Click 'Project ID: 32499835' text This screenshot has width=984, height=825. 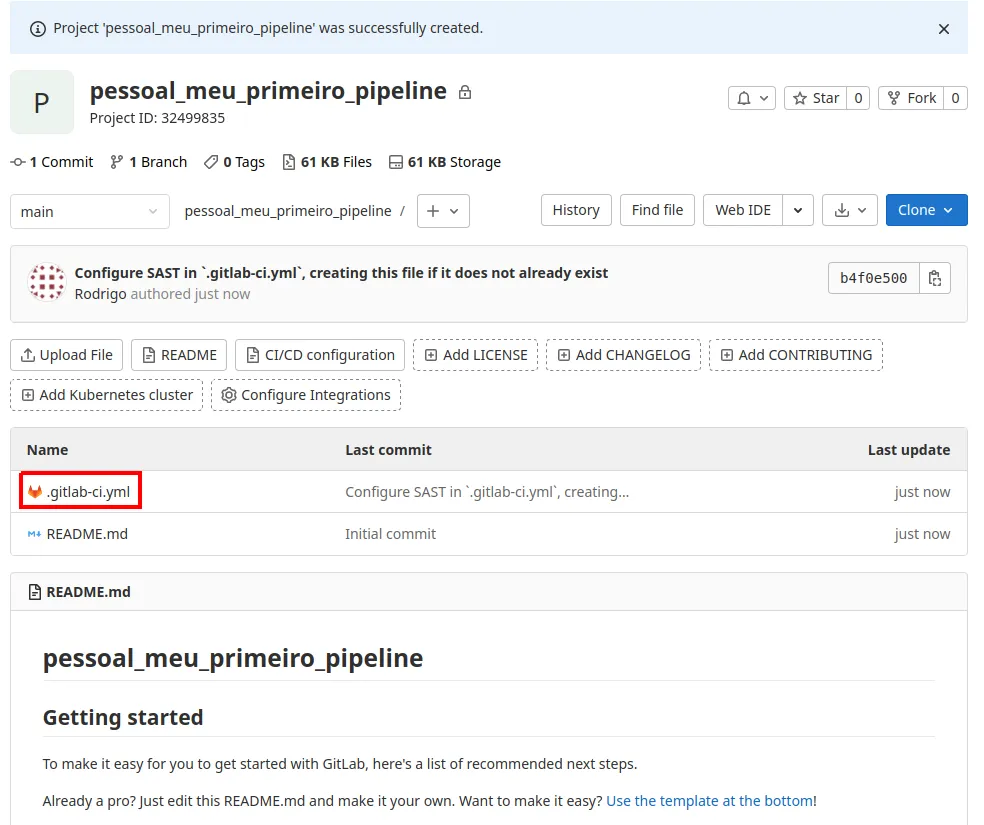coord(158,119)
